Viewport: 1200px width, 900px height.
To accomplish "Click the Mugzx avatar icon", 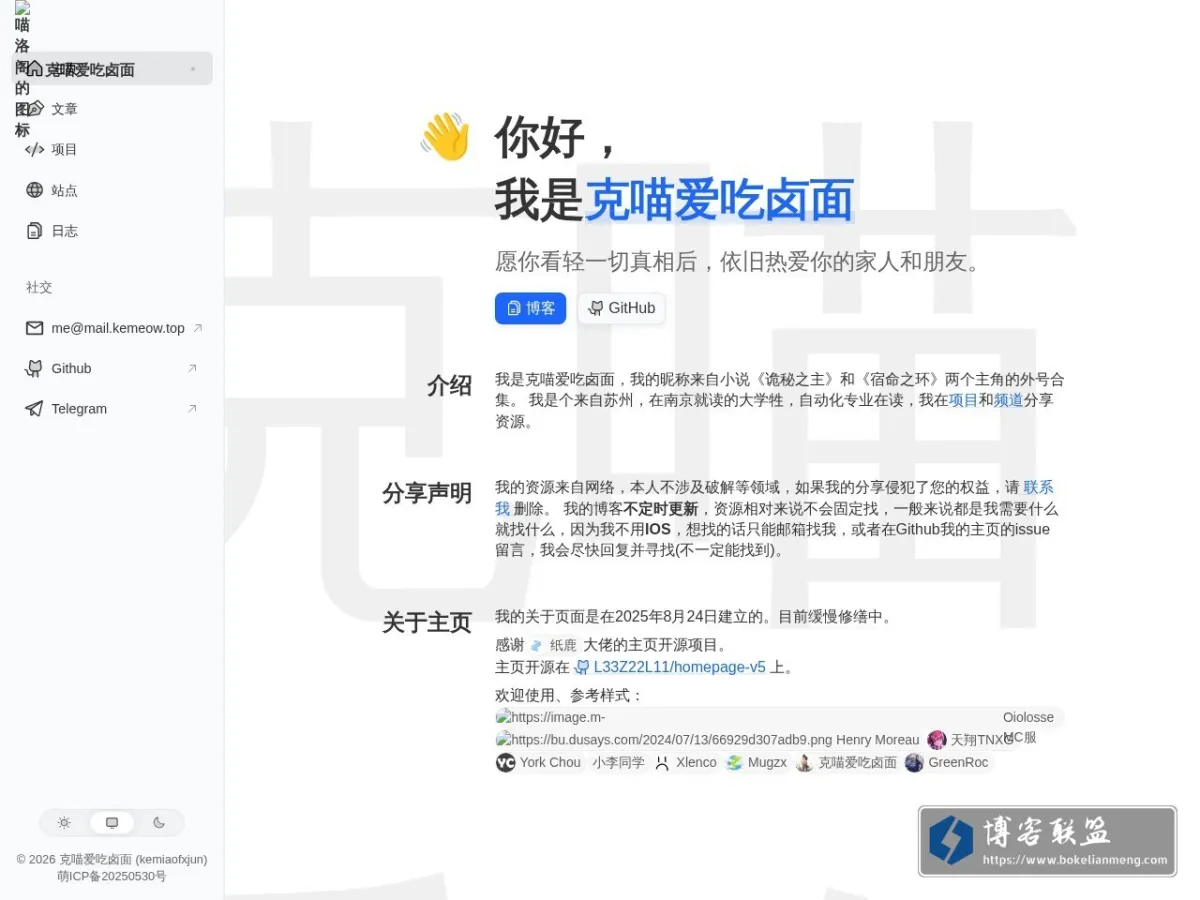I will click(x=734, y=762).
